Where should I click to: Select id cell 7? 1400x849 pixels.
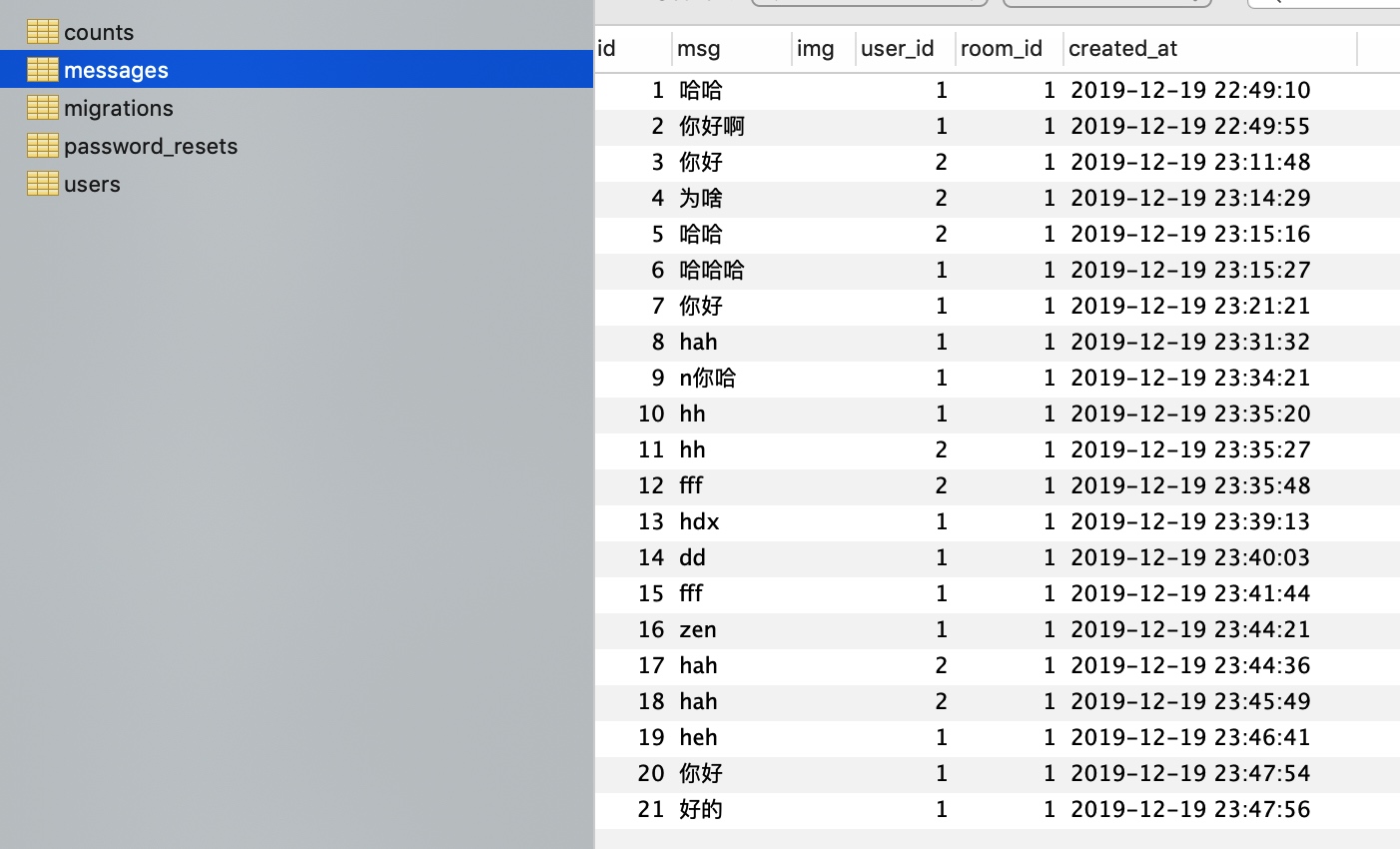pos(658,306)
